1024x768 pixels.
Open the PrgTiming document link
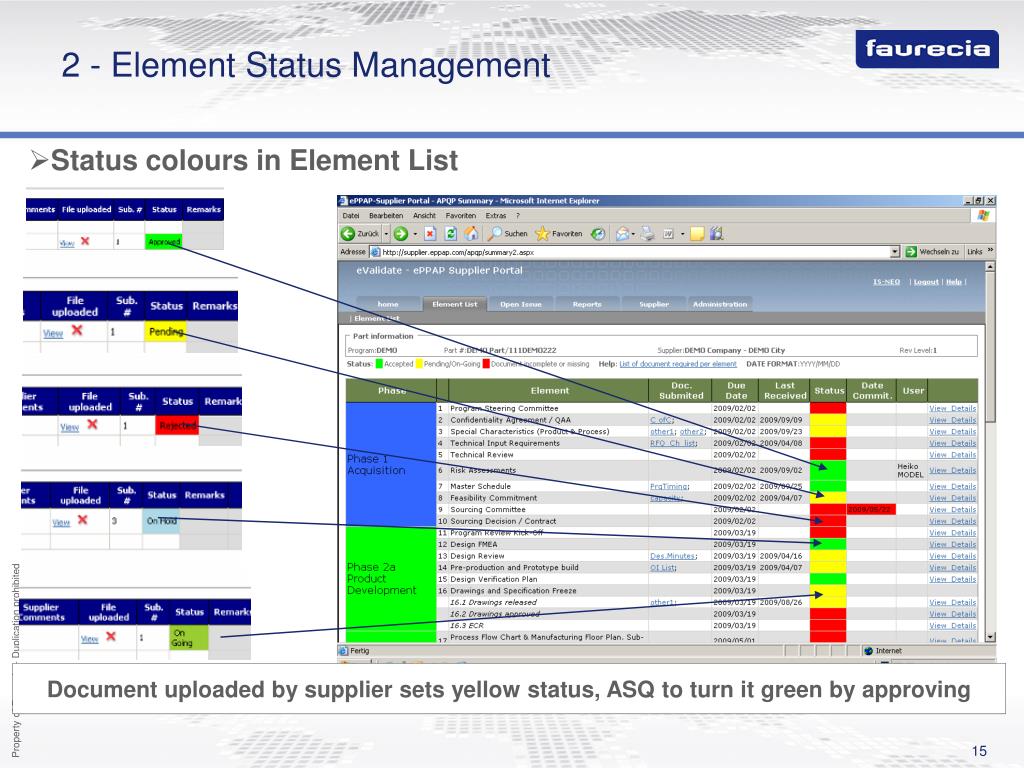click(669, 486)
